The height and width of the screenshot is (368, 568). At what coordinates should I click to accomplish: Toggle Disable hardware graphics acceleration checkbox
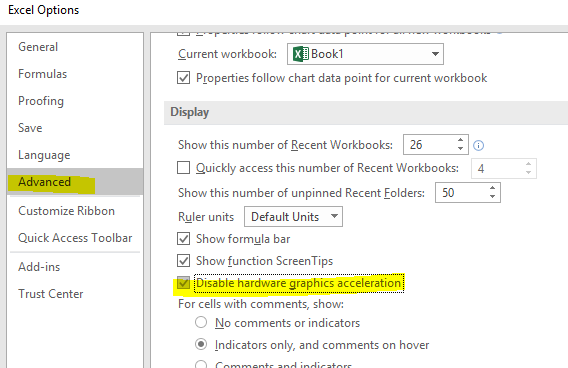(x=183, y=283)
